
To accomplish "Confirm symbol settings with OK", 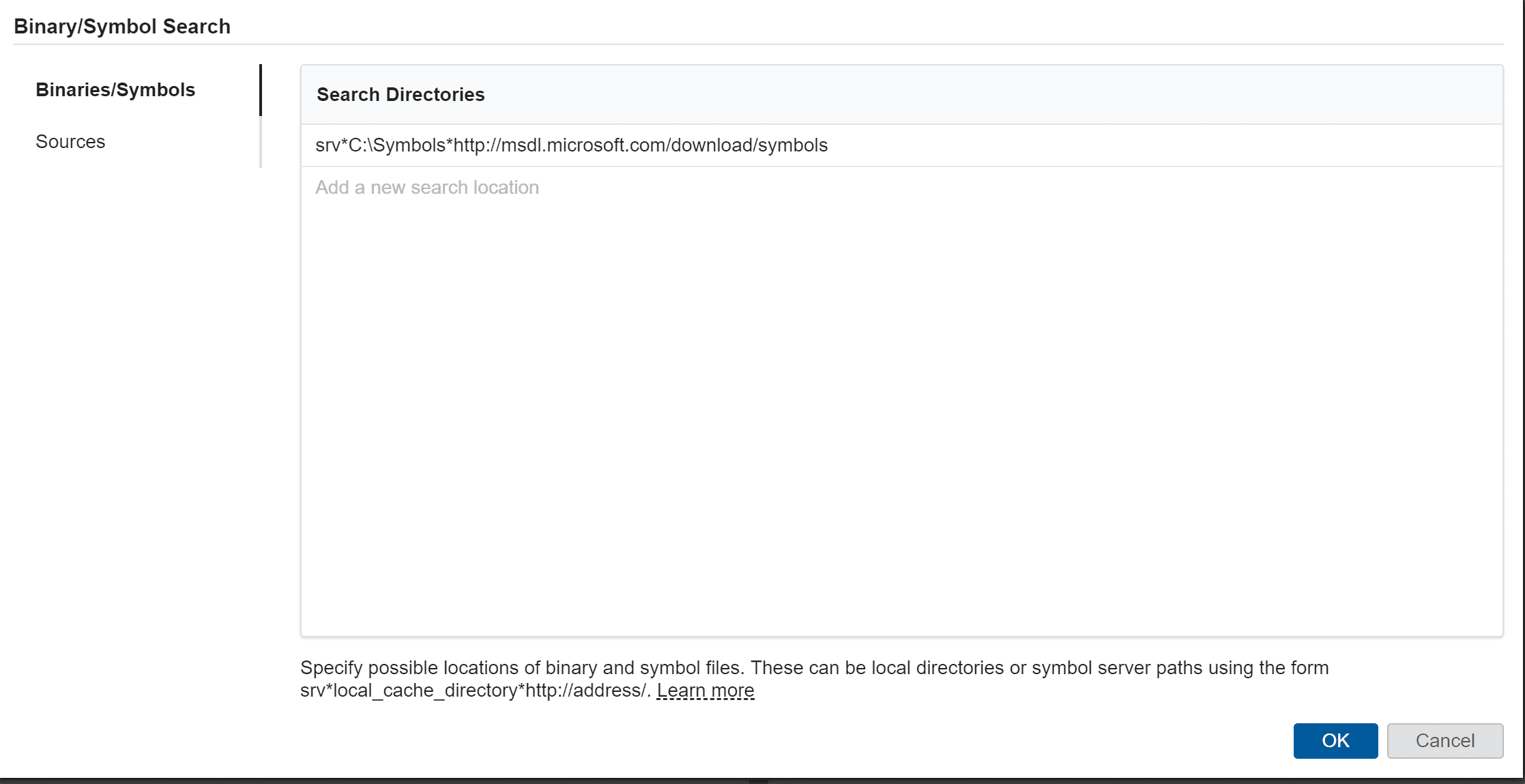I will click(1335, 740).
